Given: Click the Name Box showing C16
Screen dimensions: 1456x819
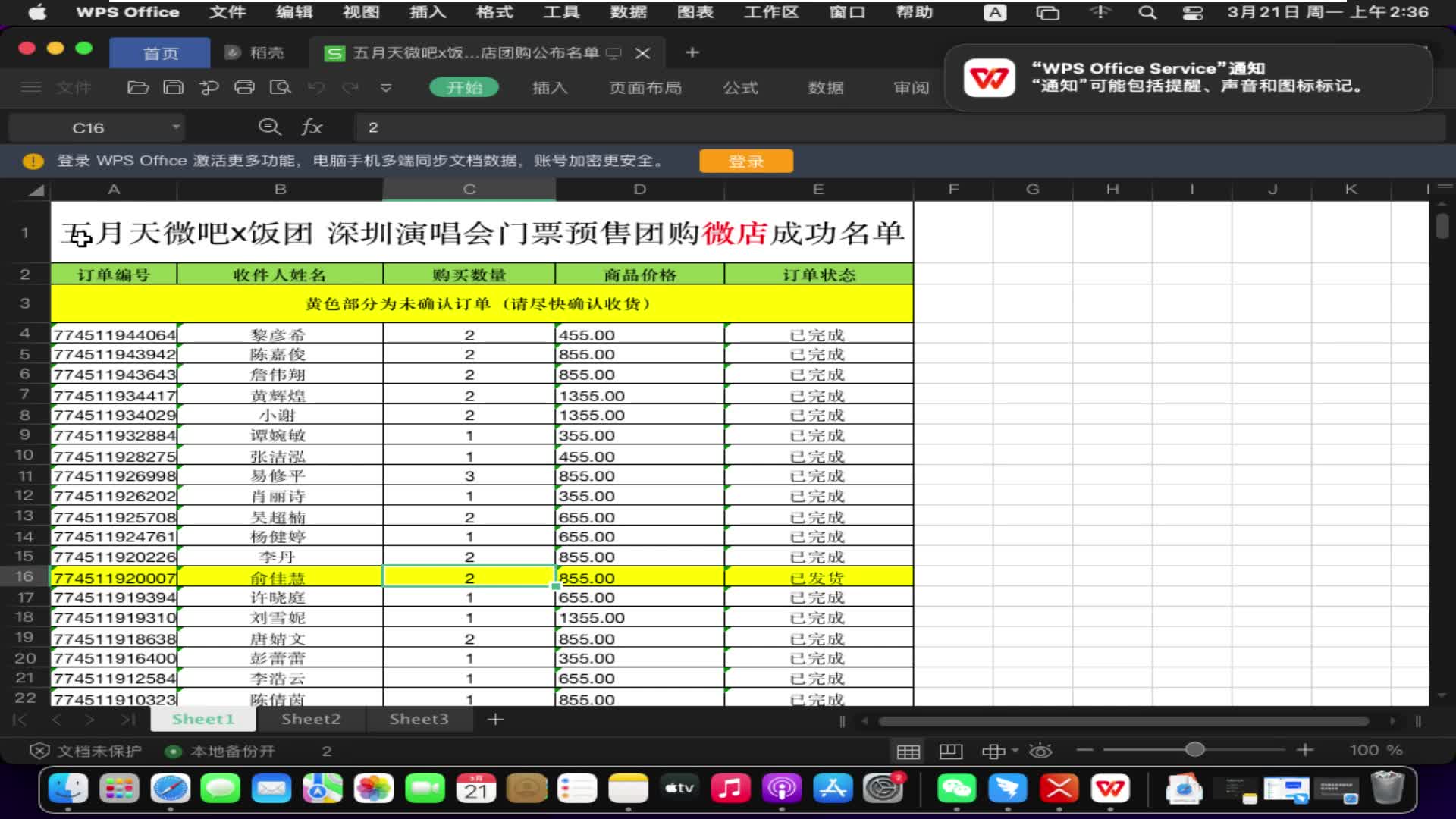Looking at the screenshot, I should pos(88,127).
